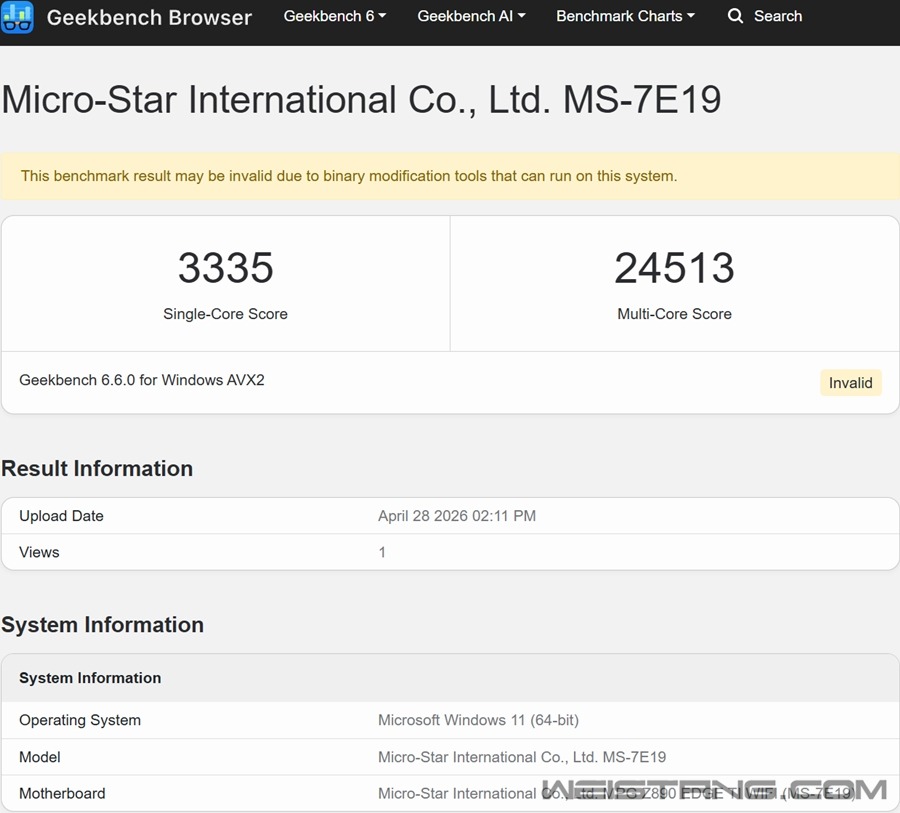Open the Geekbench Browser home link

point(149,17)
